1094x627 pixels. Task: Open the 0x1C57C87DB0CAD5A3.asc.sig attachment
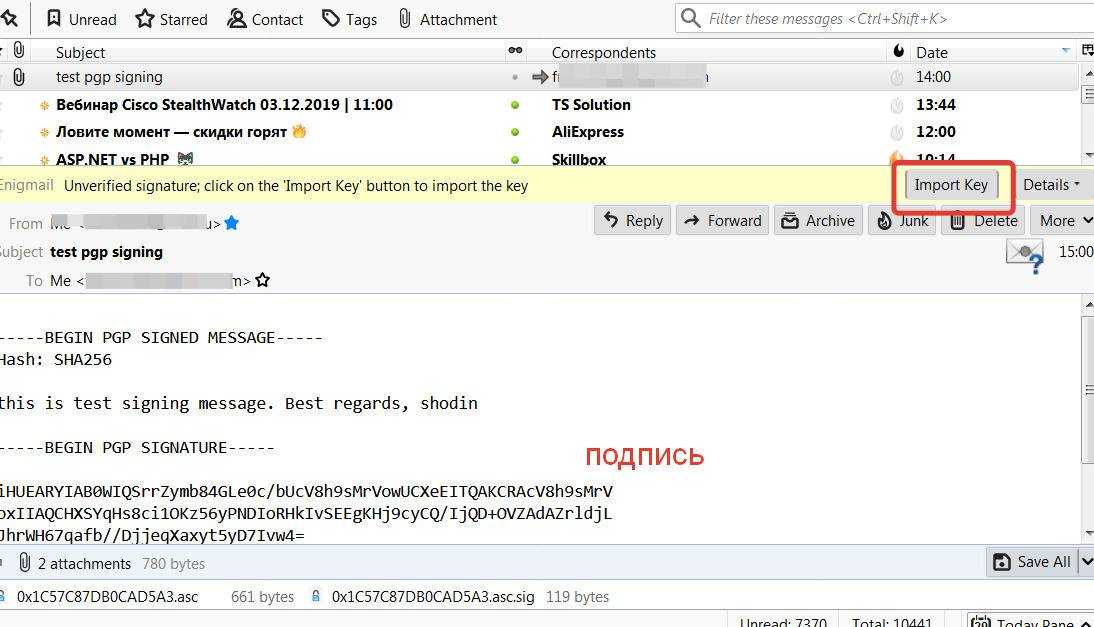point(433,597)
